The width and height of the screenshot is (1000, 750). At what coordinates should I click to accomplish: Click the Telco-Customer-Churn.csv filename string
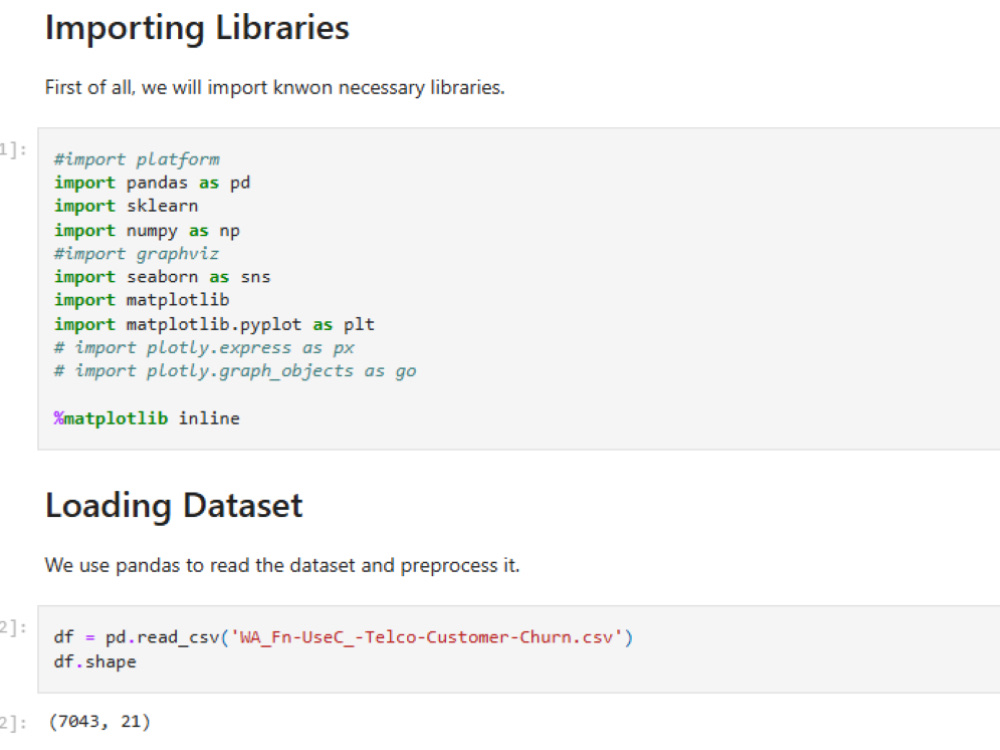point(426,637)
